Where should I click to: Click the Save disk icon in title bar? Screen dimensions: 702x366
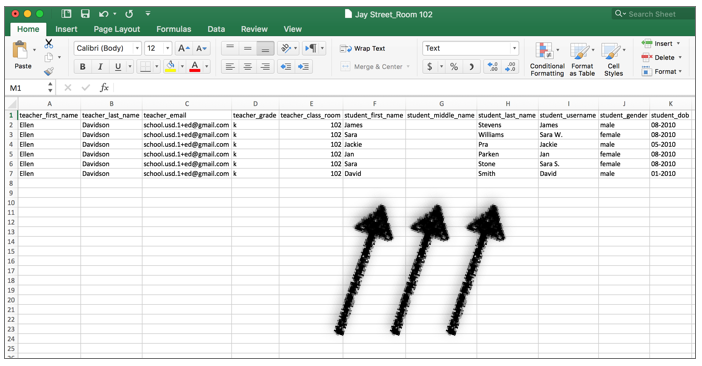pyautogui.click(x=85, y=14)
